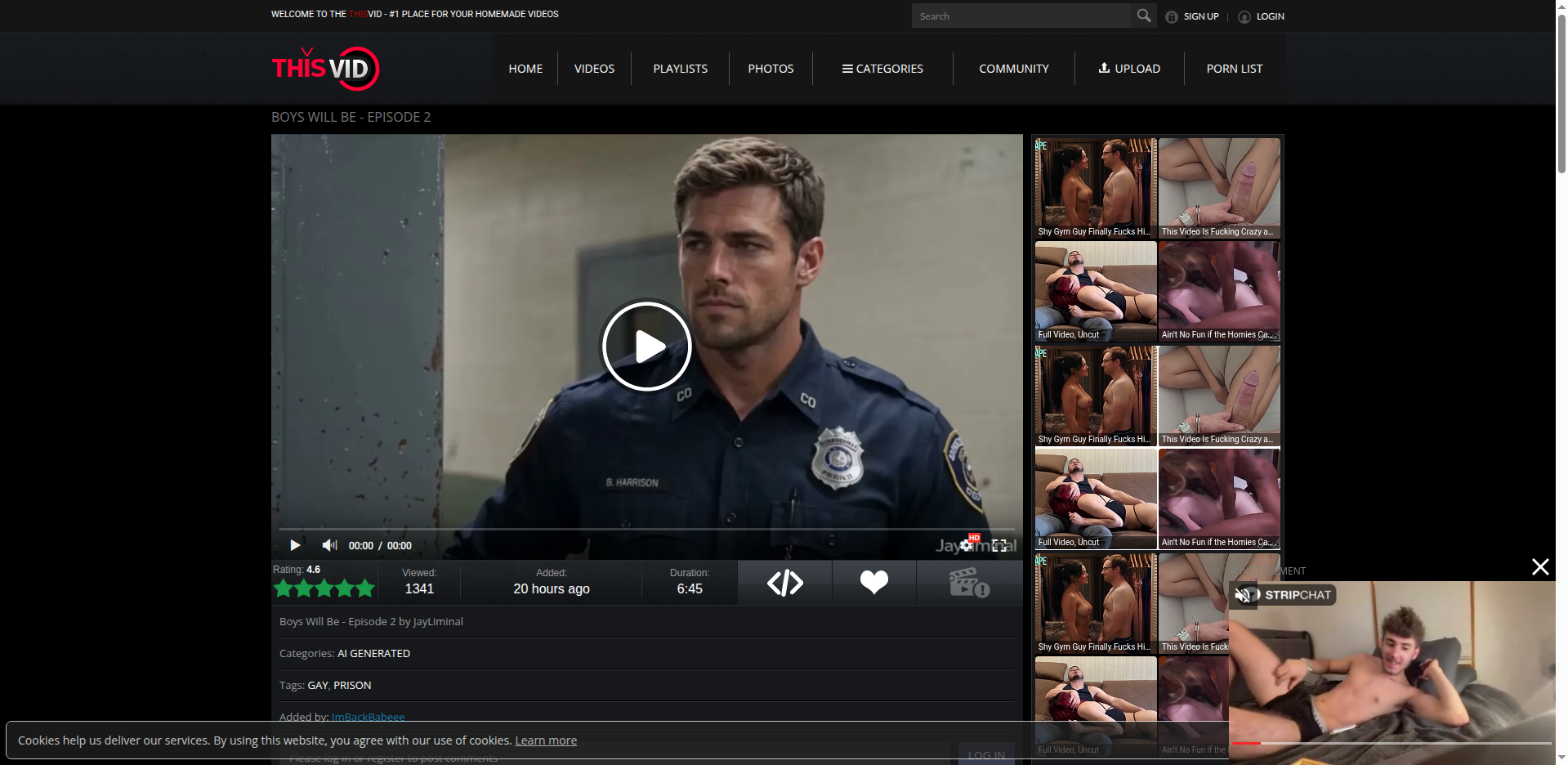
Task: Open the embed code icon
Action: point(784,583)
